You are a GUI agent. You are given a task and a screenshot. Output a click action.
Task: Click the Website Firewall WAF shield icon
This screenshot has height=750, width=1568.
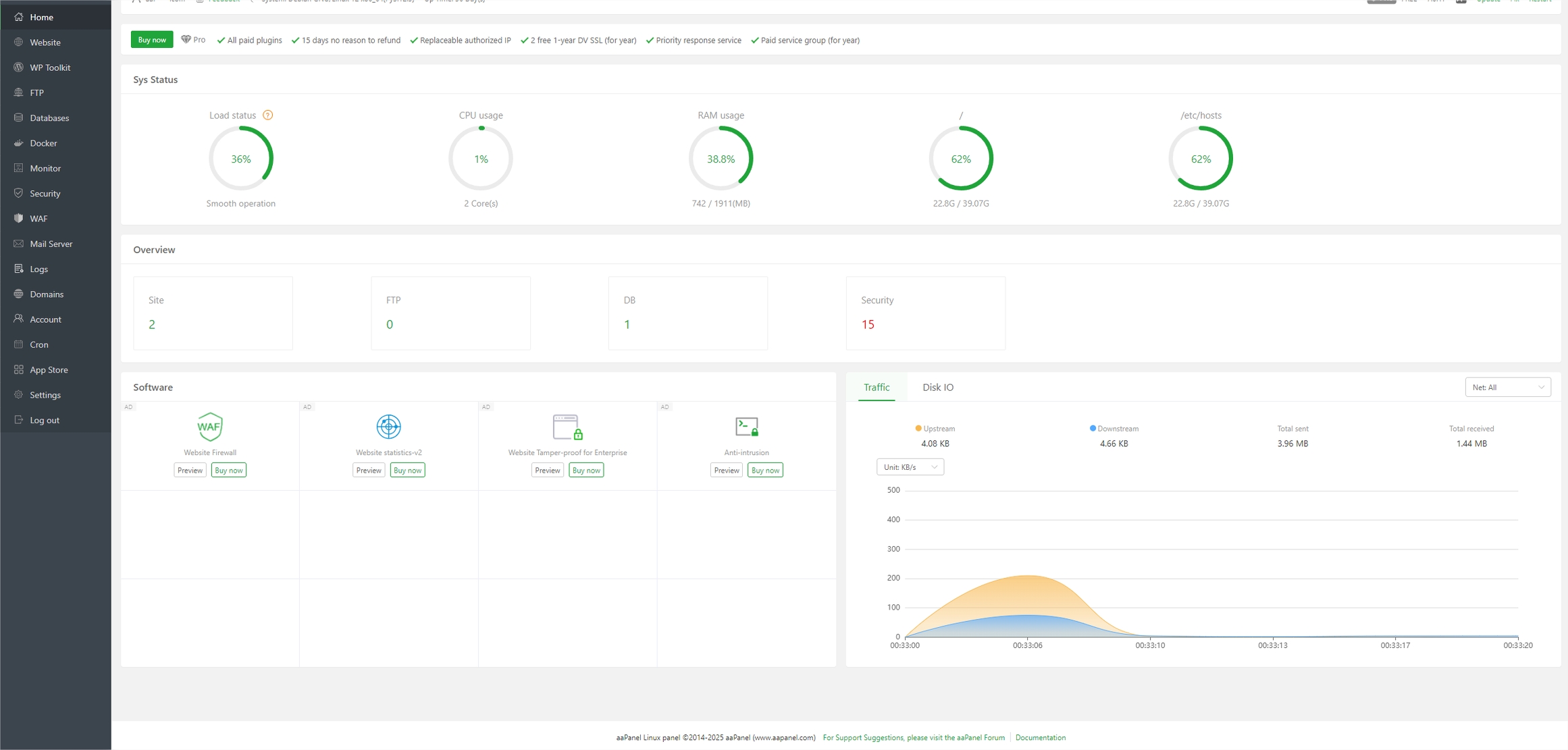(x=210, y=427)
